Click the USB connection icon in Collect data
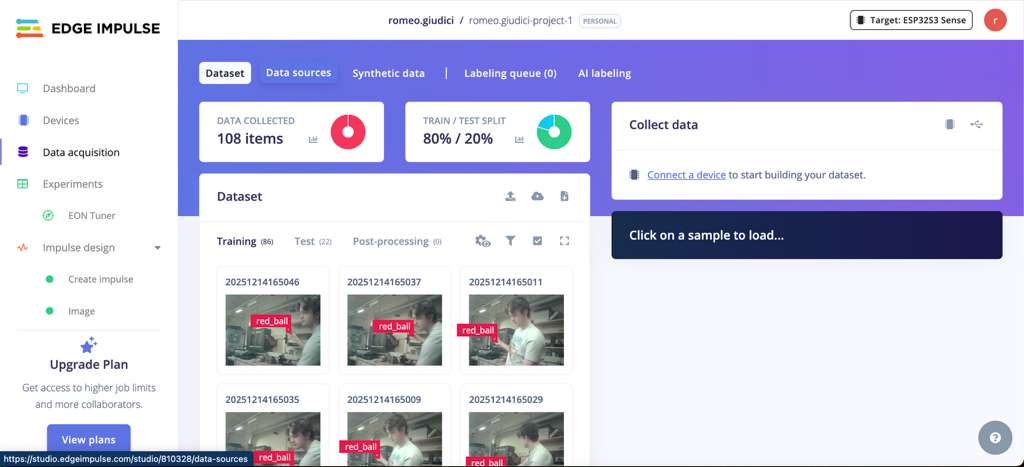The image size is (1024, 467). pos(977,125)
